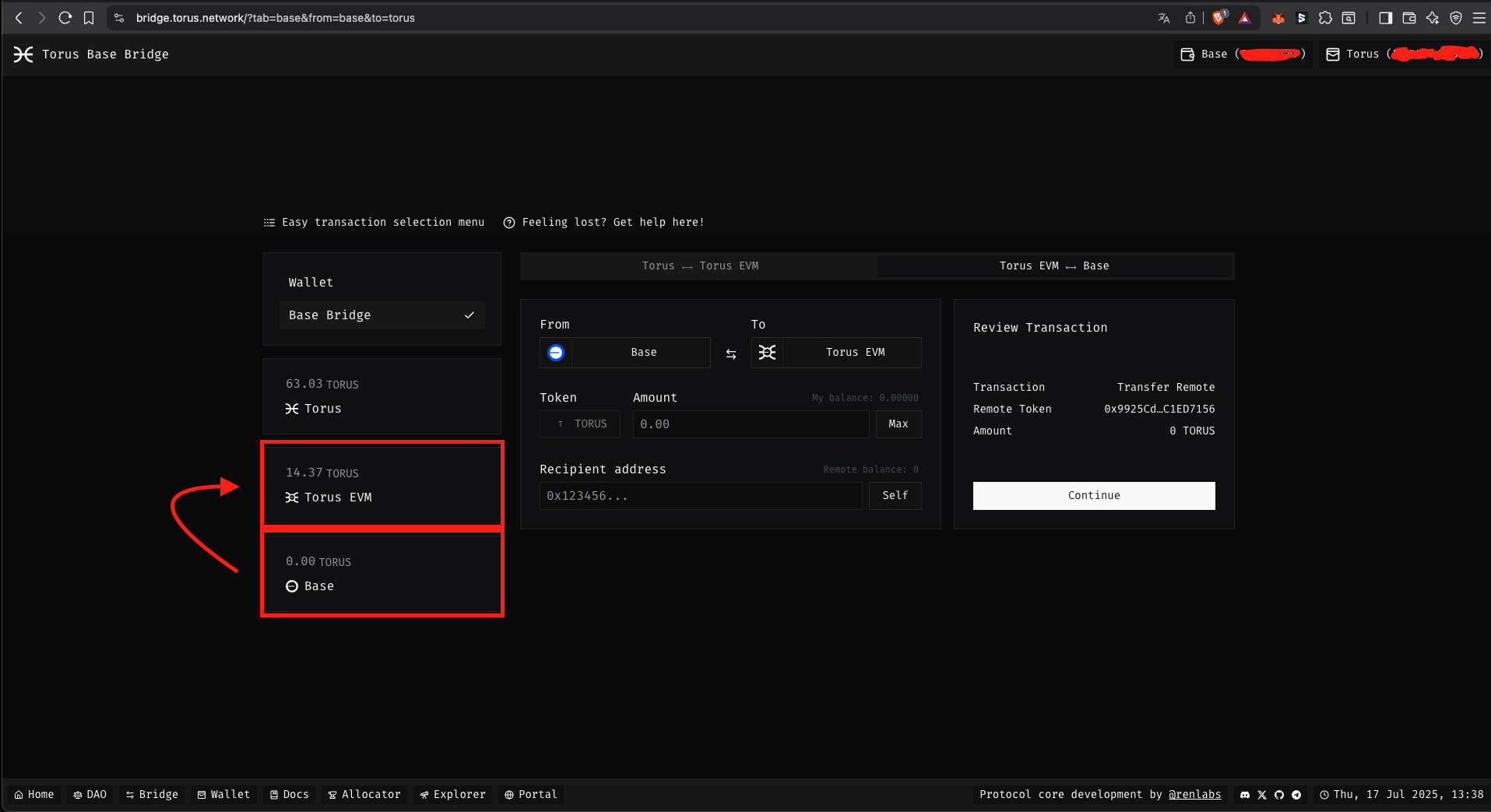Open the MetaMask fox extension
This screenshot has height=812, width=1491.
1278,18
